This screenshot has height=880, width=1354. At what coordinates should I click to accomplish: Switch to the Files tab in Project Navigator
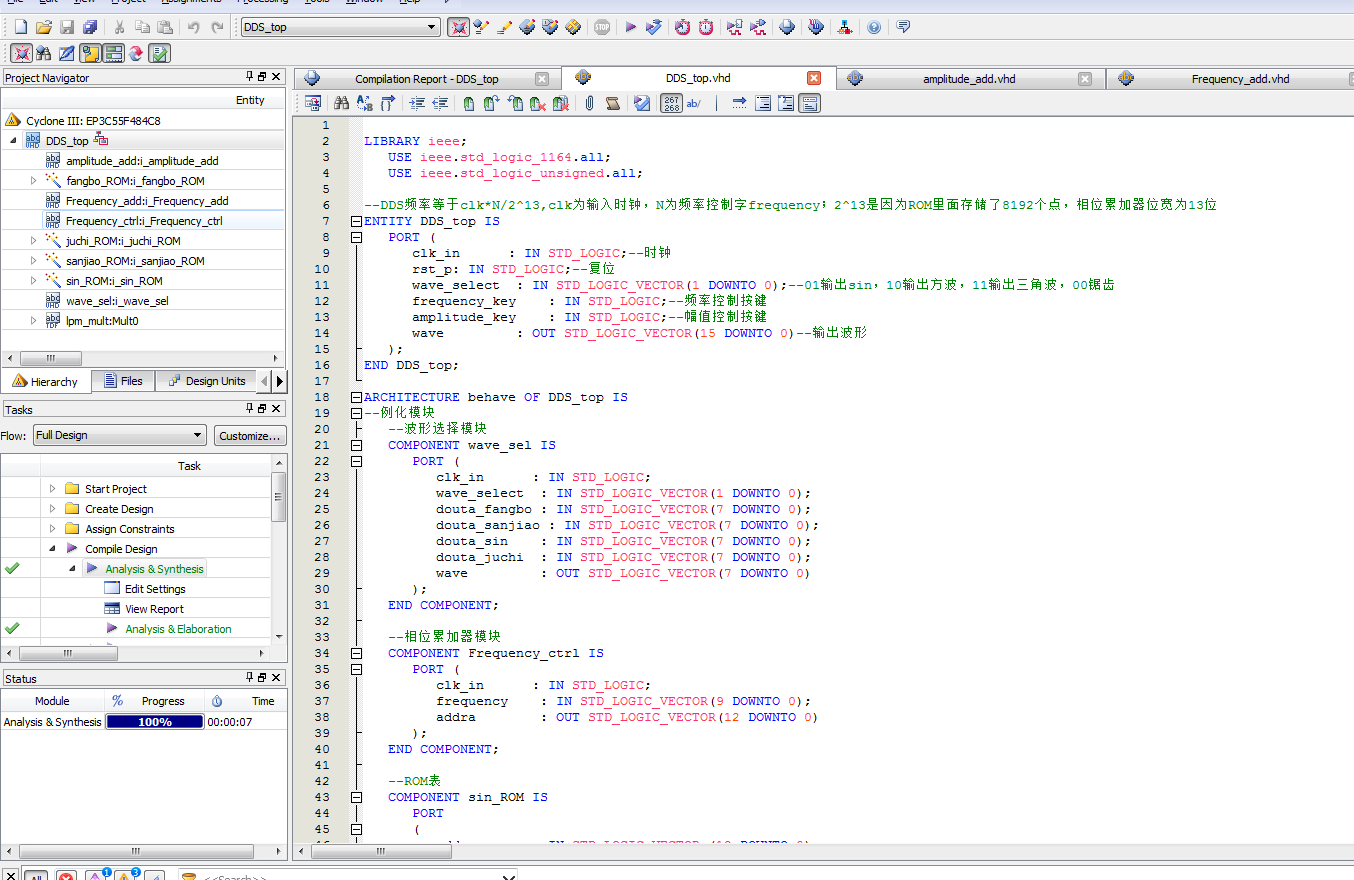(123, 380)
